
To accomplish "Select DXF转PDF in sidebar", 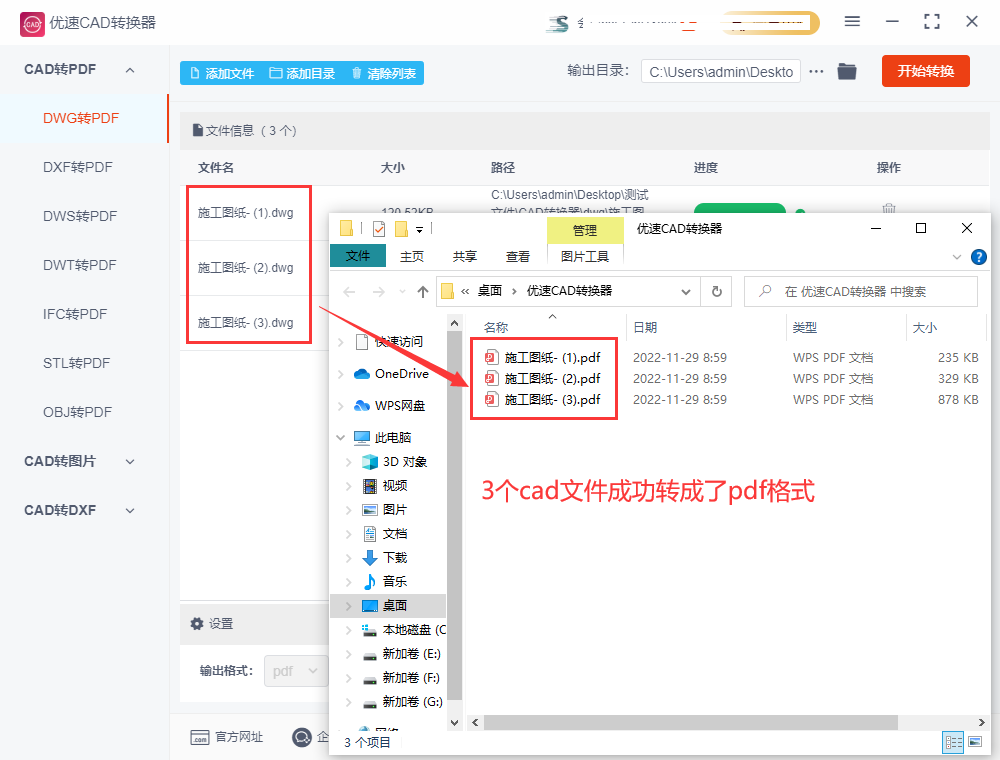I will coord(78,168).
